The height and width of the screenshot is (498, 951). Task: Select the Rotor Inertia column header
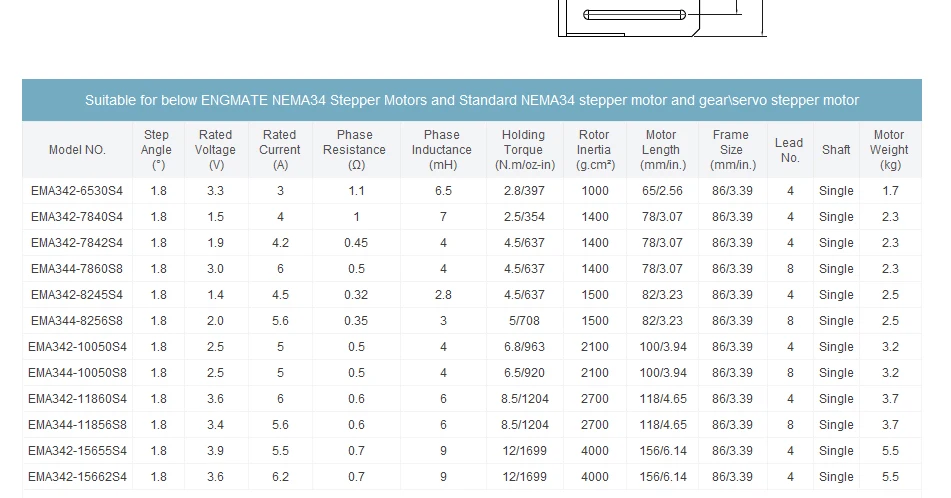click(594, 150)
